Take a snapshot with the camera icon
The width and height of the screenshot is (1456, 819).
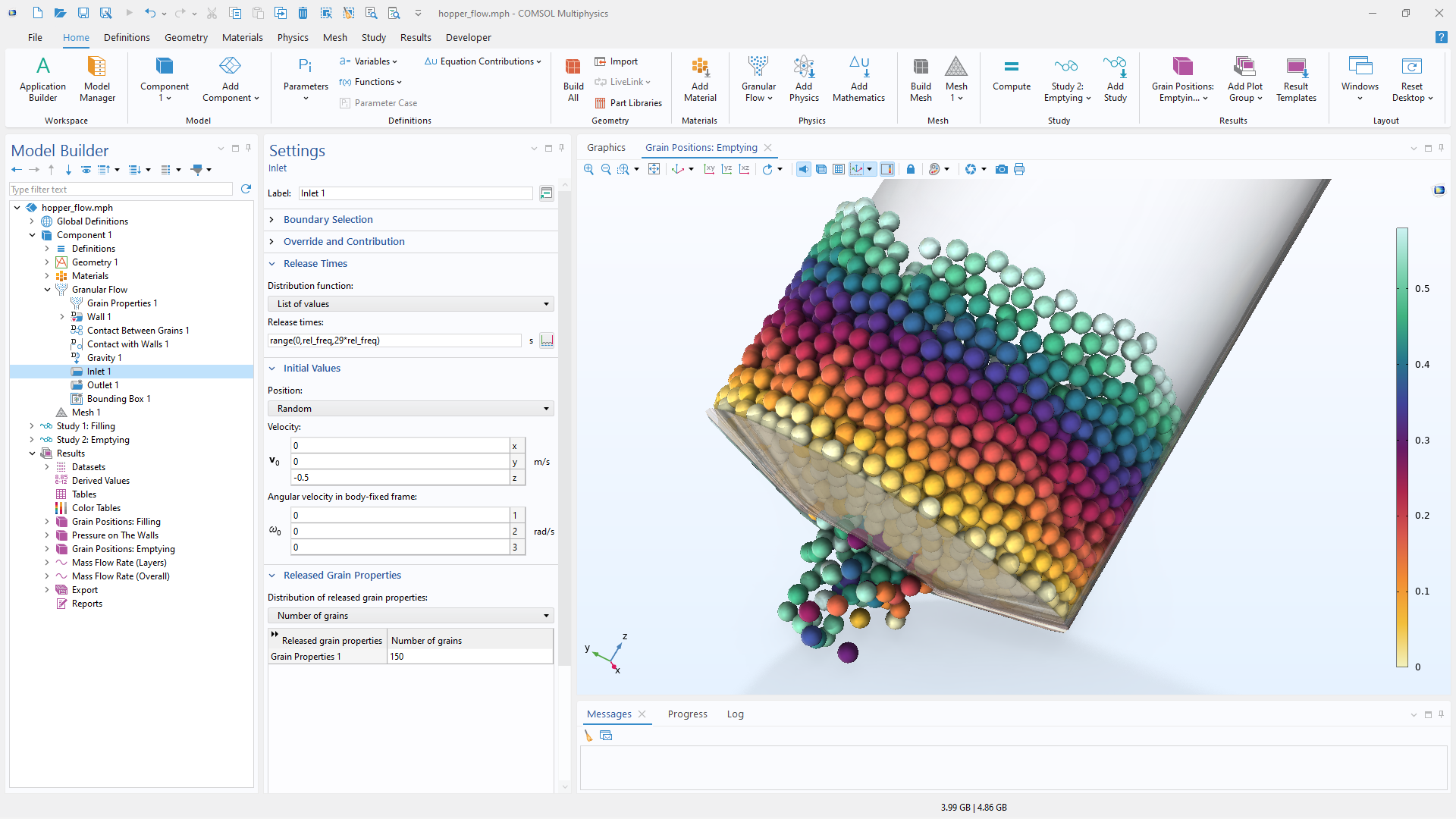[x=1002, y=169]
